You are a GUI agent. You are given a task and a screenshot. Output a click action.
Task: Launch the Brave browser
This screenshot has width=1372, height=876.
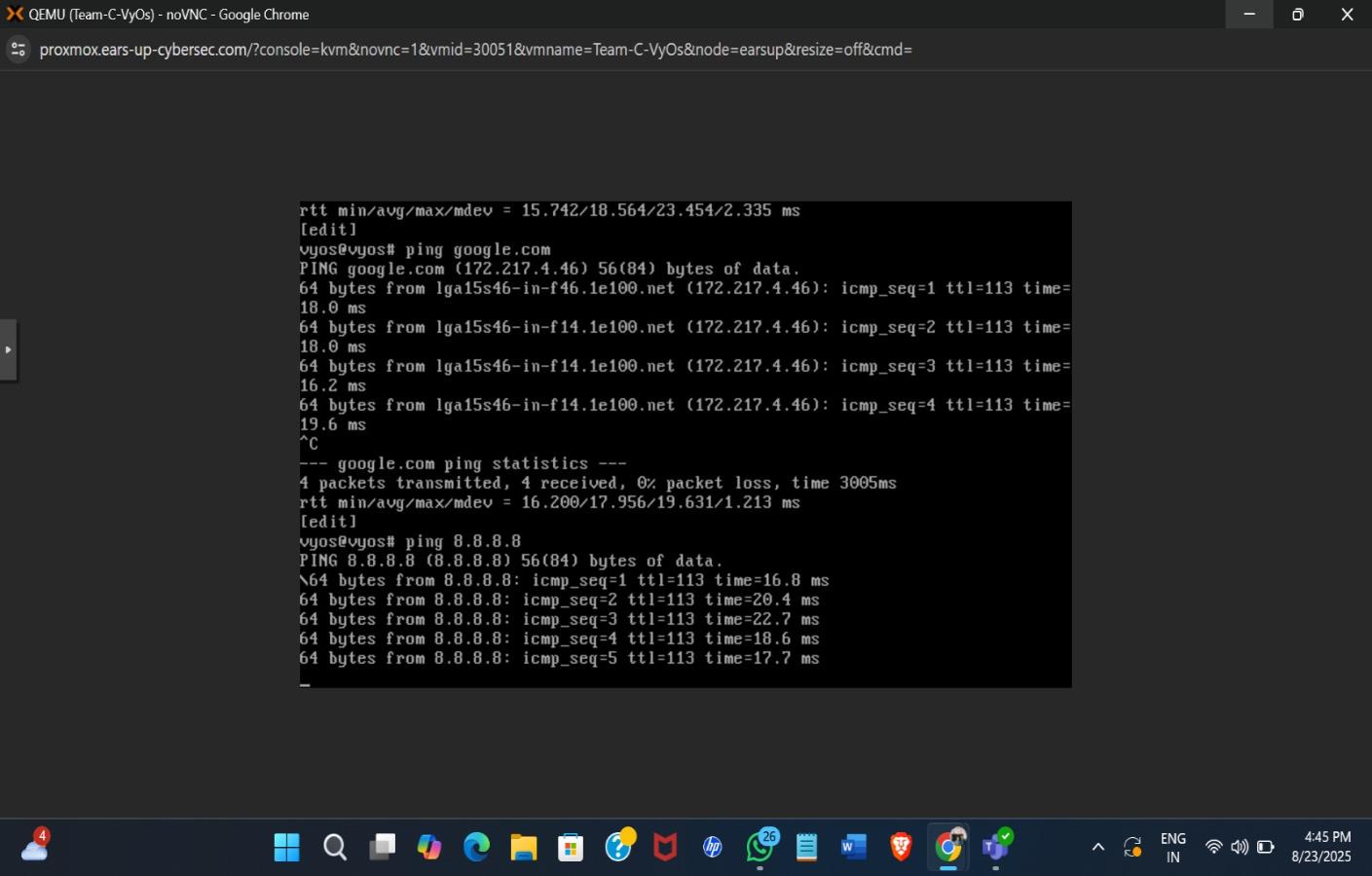pos(901,847)
